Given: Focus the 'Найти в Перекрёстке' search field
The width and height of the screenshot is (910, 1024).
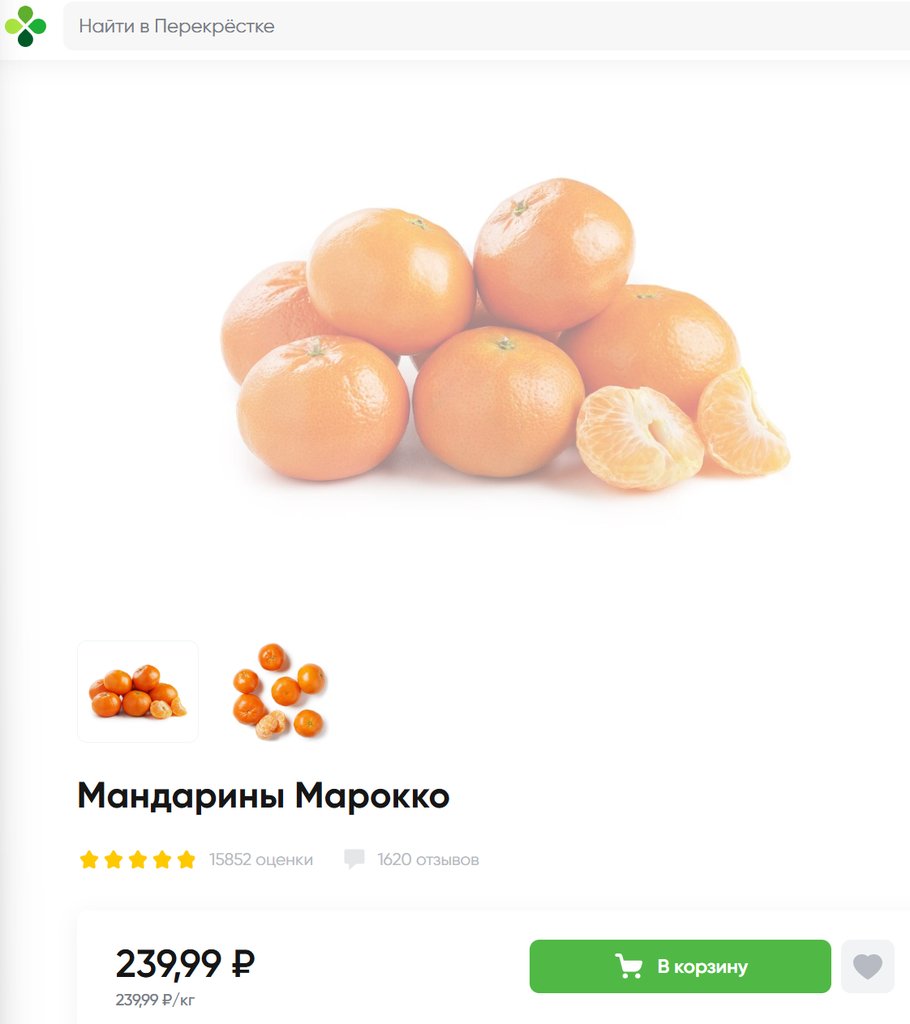Looking at the screenshot, I should pos(486,26).
